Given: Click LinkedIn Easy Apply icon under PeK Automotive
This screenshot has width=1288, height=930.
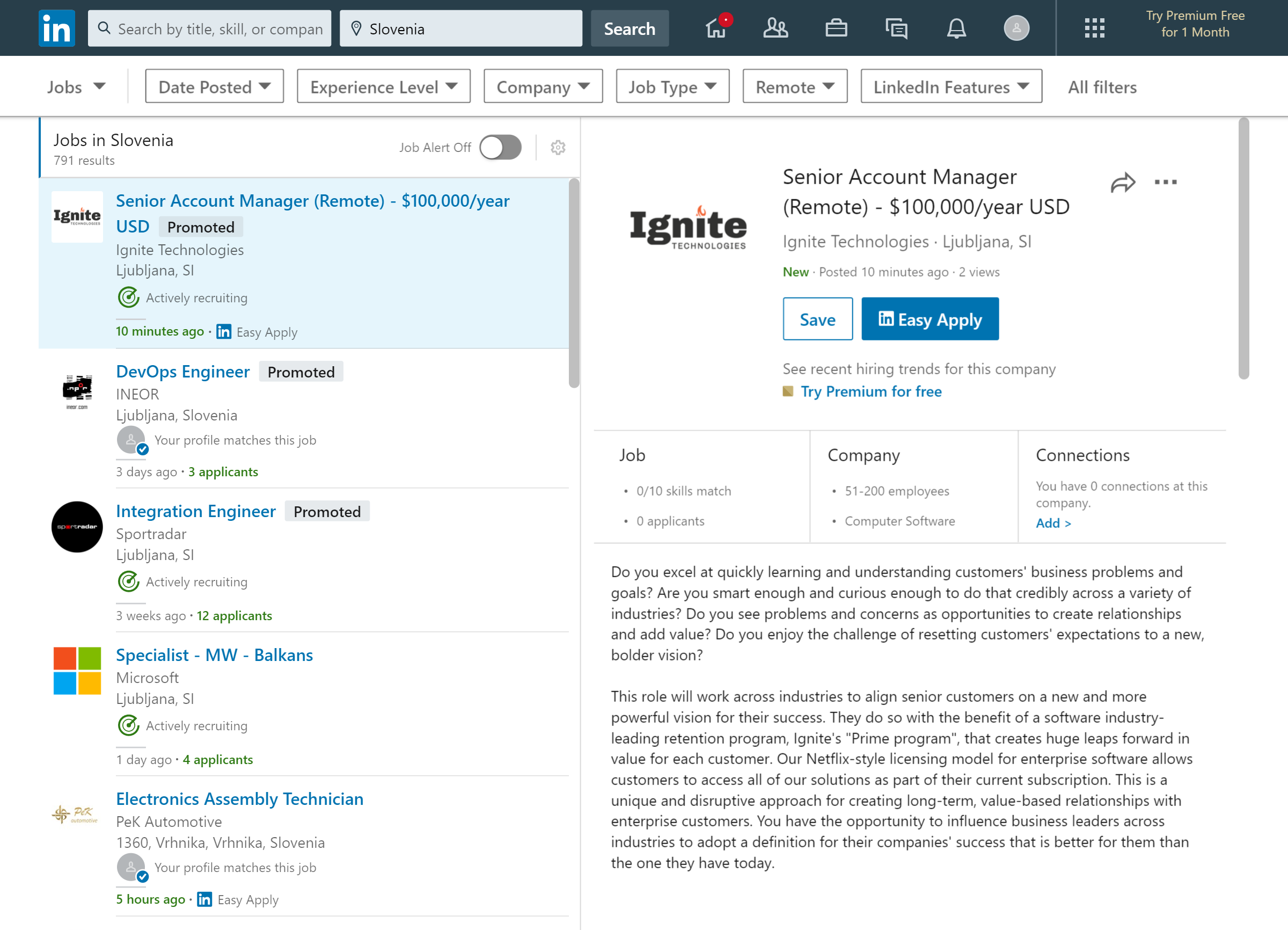Looking at the screenshot, I should [x=204, y=899].
